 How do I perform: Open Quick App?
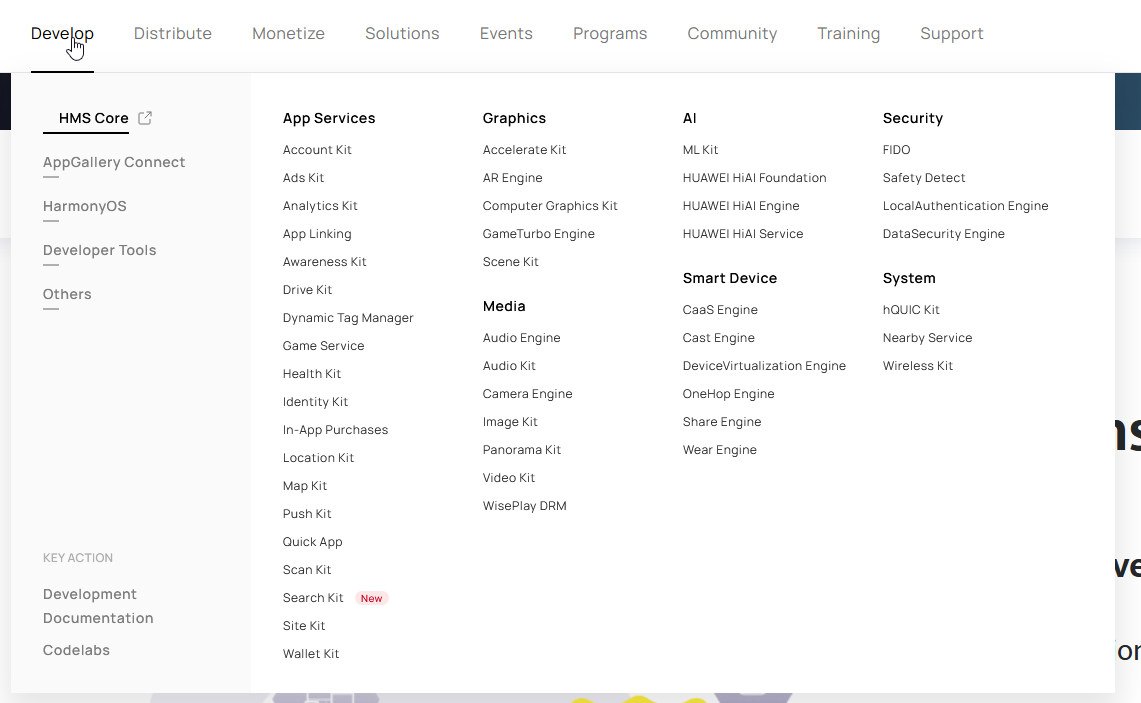tap(312, 542)
